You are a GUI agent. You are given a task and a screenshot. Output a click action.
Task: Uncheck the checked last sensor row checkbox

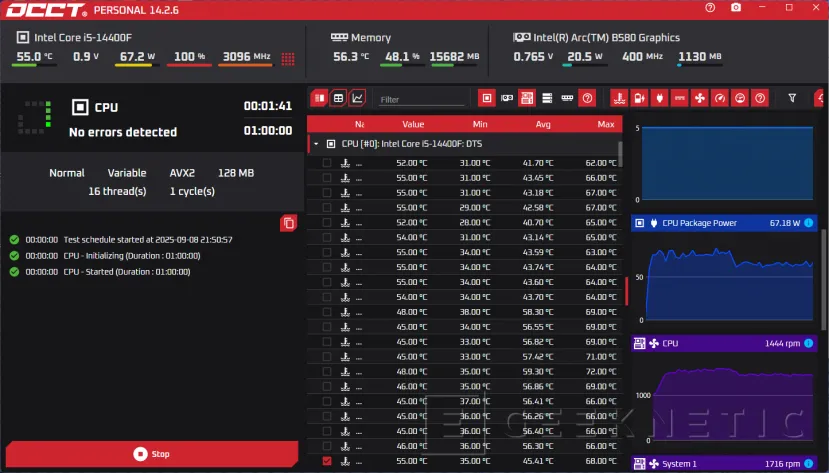click(x=327, y=461)
